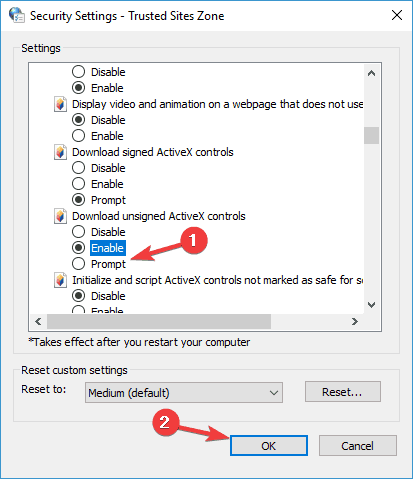Confirm settings with the OK button
Viewport: 413px width, 479px height.
(x=269, y=446)
